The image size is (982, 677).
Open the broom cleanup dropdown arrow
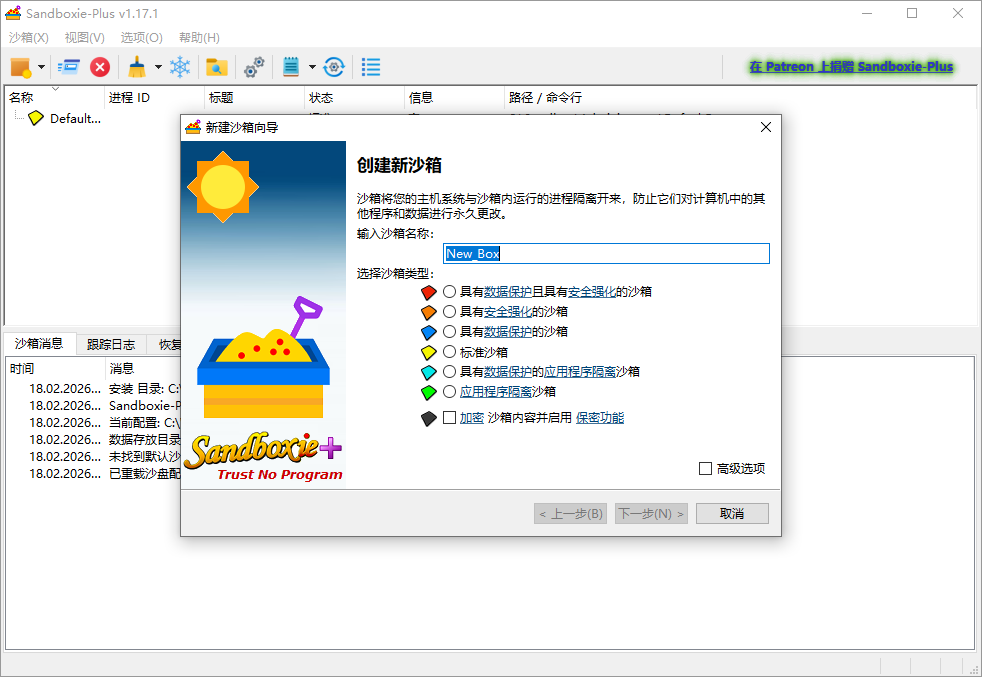point(157,67)
